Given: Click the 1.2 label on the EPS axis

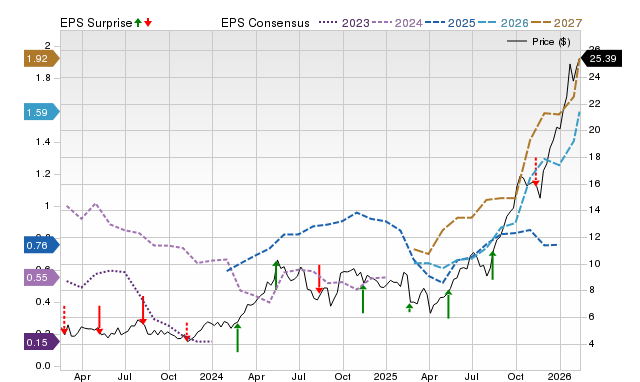Looking at the screenshot, I should pyautogui.click(x=43, y=174).
